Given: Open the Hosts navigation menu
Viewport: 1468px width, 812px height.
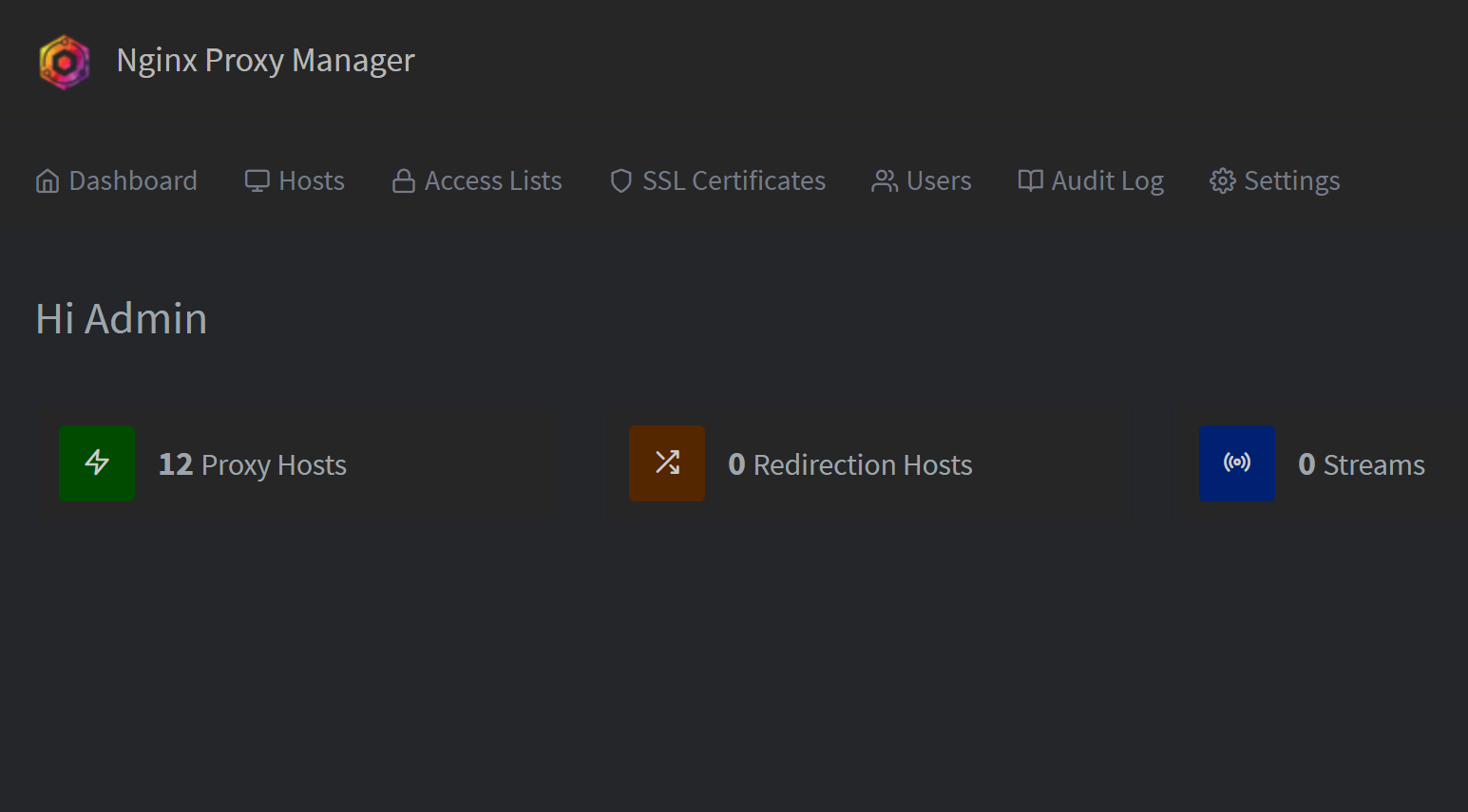Looking at the screenshot, I should 295,180.
